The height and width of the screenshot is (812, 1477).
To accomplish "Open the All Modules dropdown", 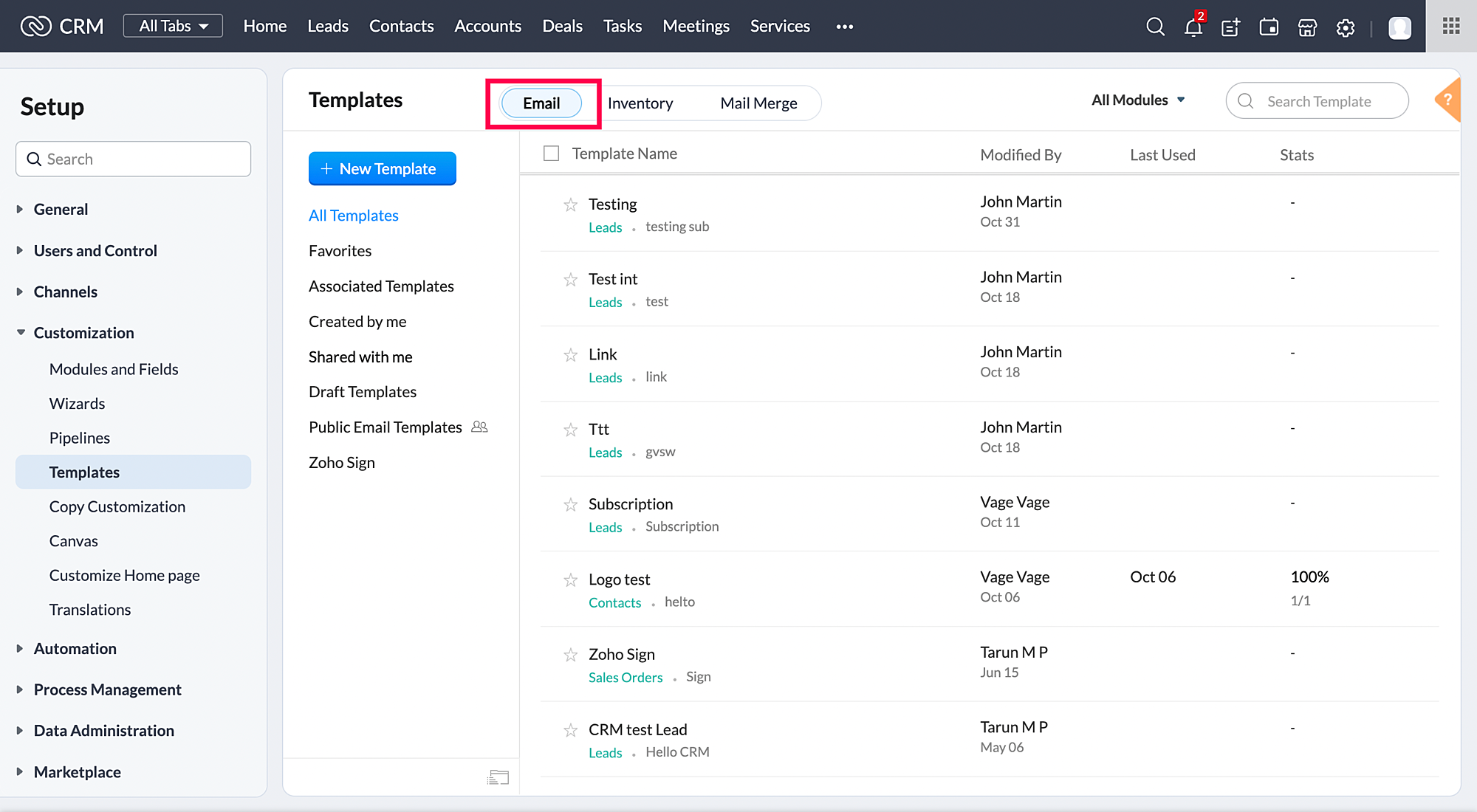I will tap(1138, 100).
